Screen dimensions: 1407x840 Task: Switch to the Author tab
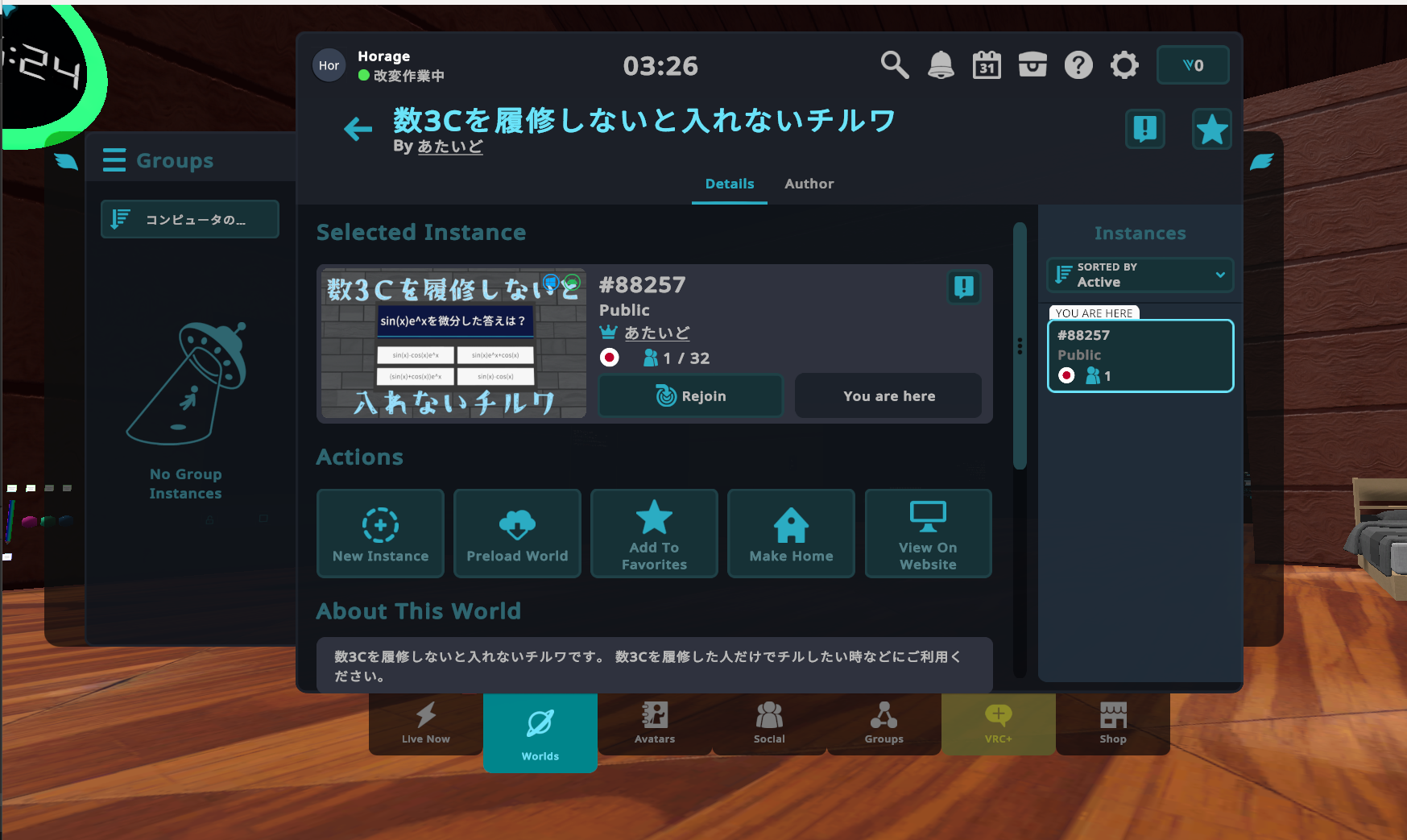click(x=809, y=184)
